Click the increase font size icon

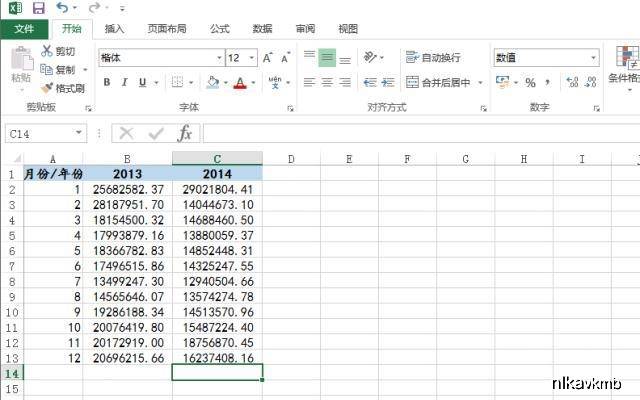pos(268,58)
